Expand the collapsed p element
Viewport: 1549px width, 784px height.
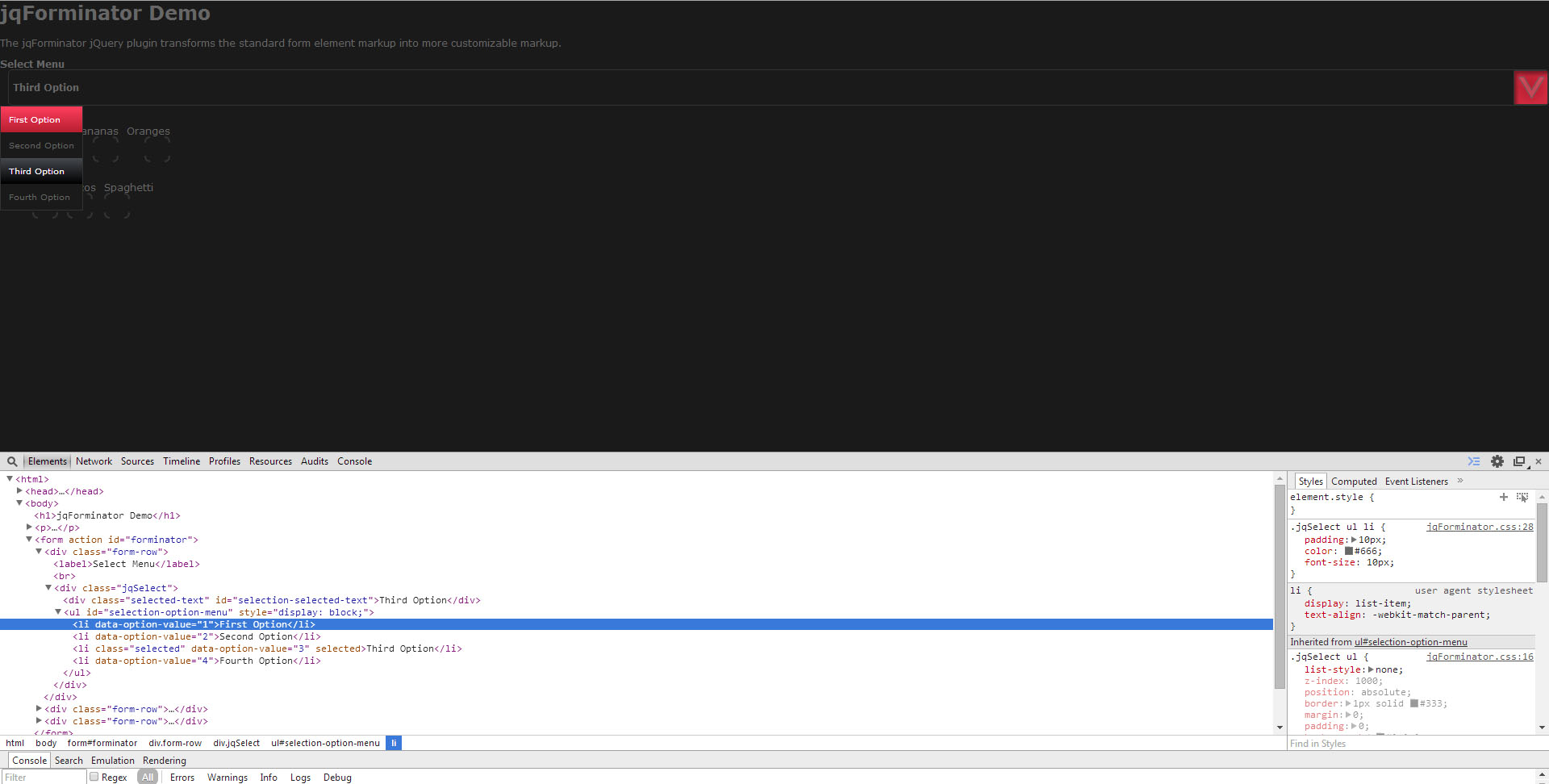[29, 528]
